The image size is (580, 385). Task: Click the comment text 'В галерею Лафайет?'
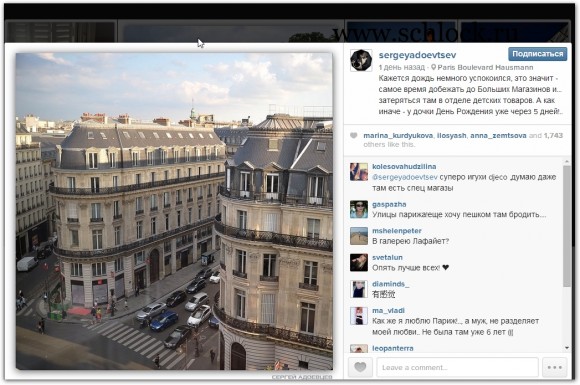(x=410, y=241)
